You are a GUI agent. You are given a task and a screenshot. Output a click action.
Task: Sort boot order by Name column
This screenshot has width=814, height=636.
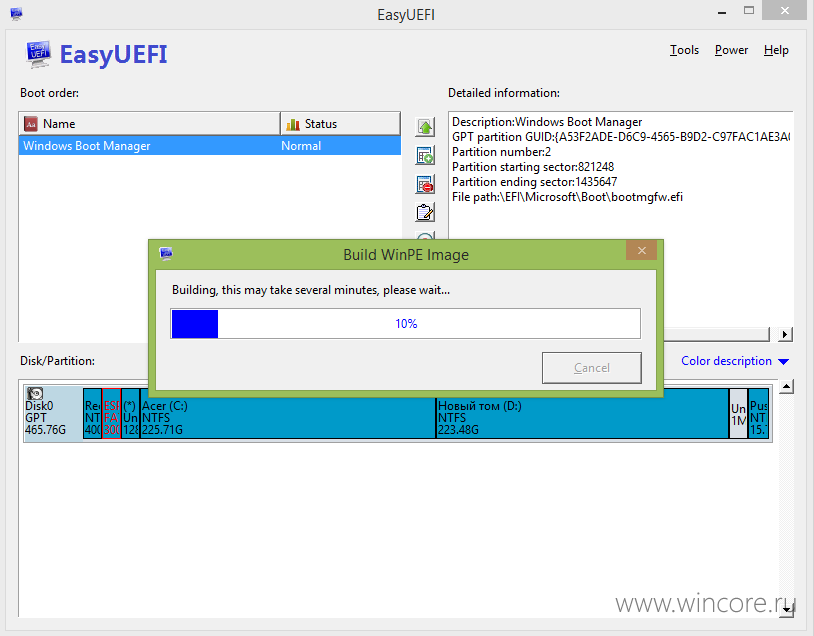click(150, 124)
